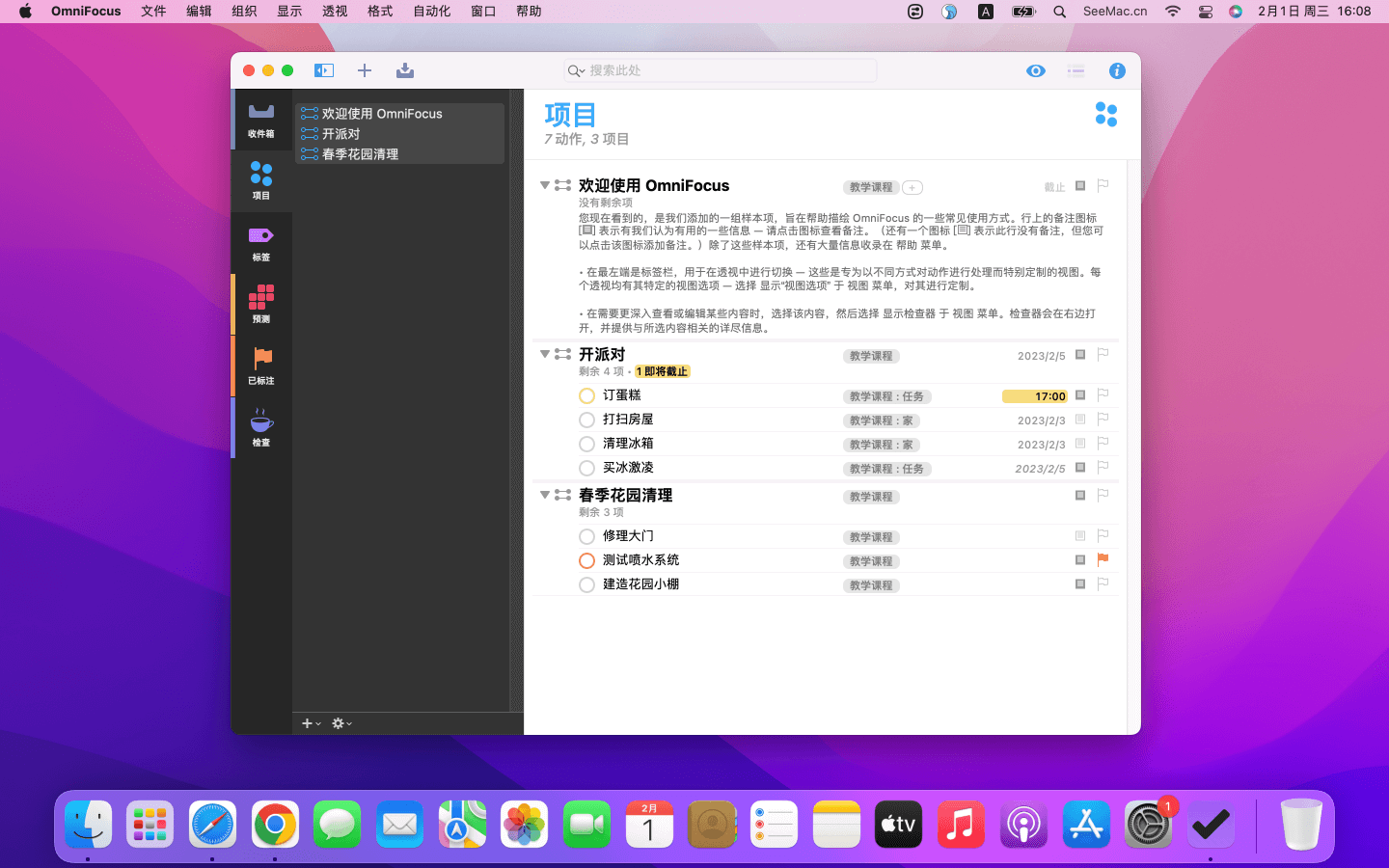Open the note icon of 开派对 project

[x=1080, y=355]
